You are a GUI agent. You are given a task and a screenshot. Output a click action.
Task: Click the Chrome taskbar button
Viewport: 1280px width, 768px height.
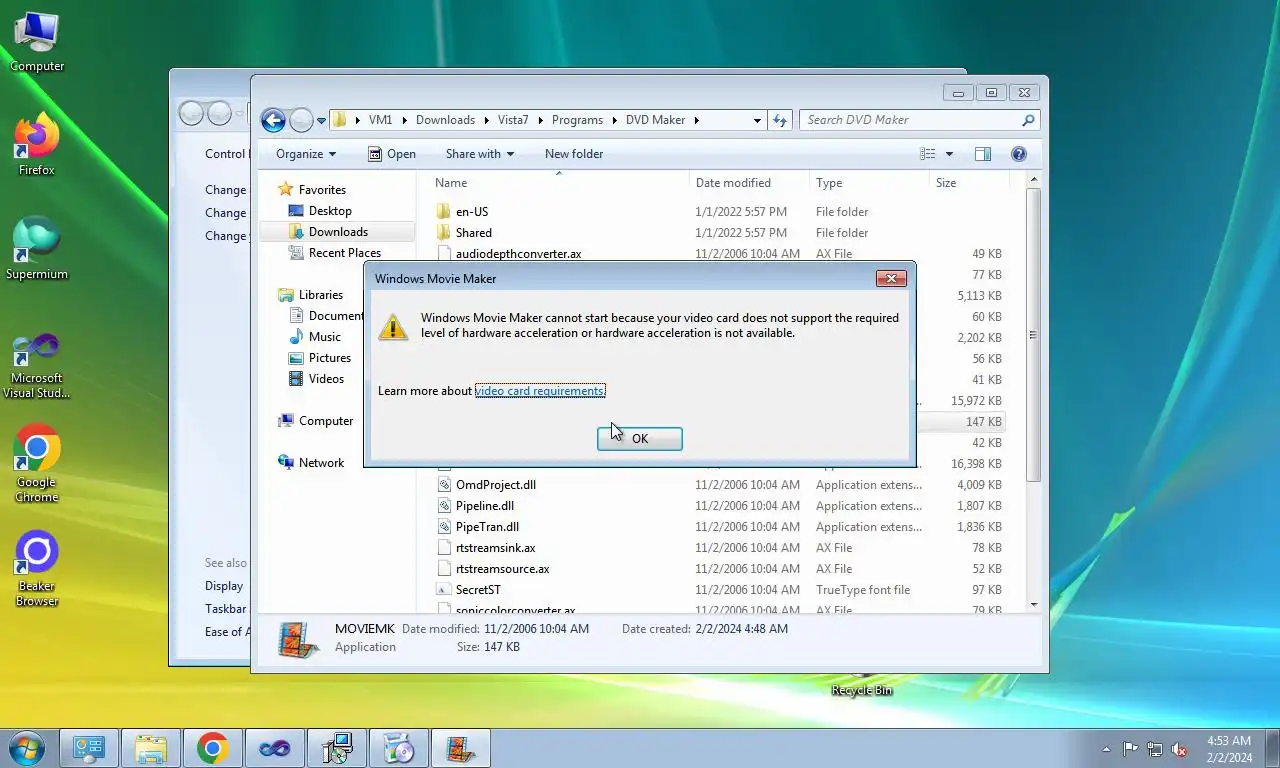[212, 748]
